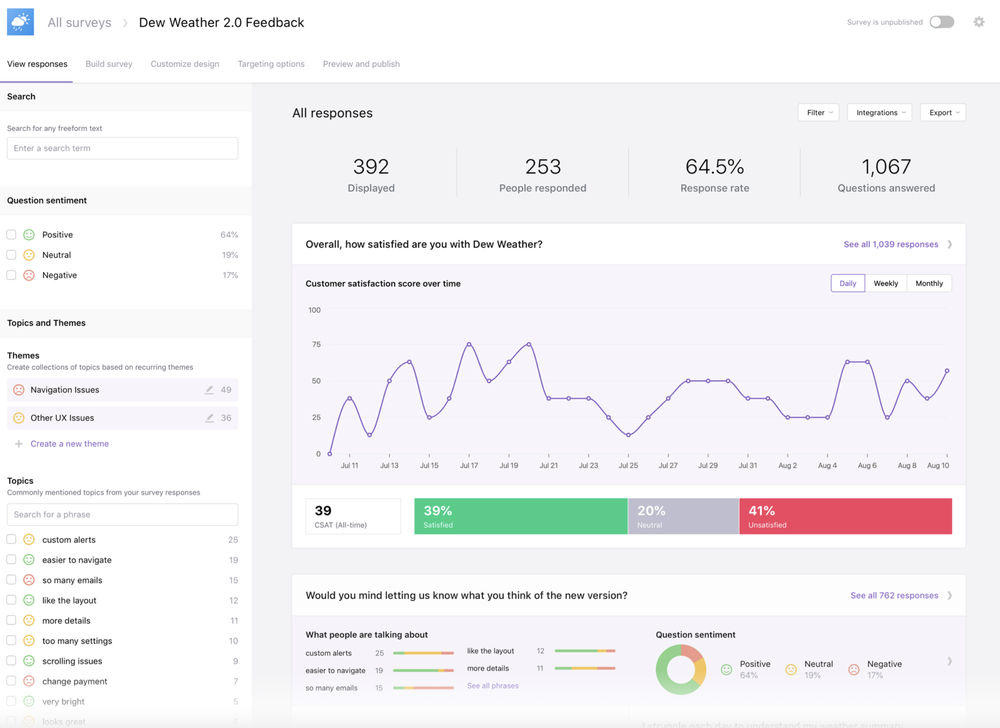Click the green smiley beside Positive in sidebar

tap(29, 235)
